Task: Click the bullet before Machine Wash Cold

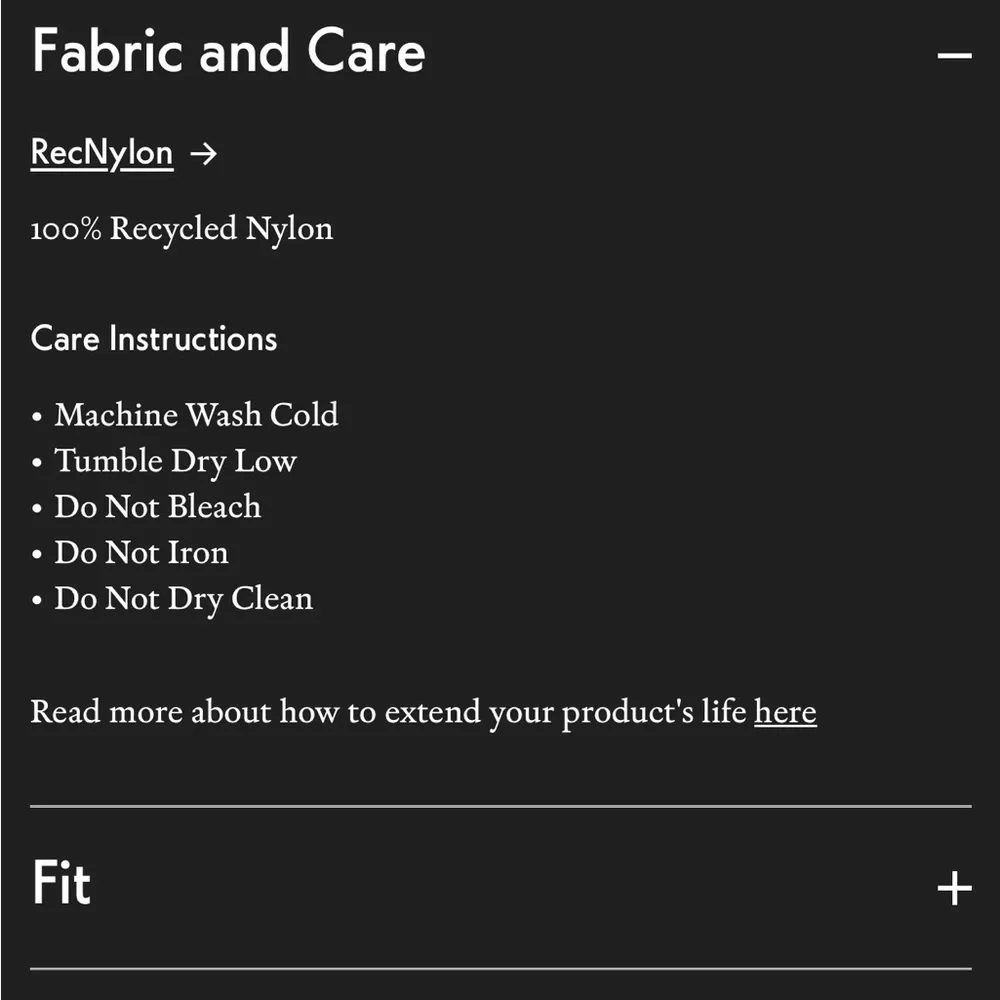Action: 37,417
